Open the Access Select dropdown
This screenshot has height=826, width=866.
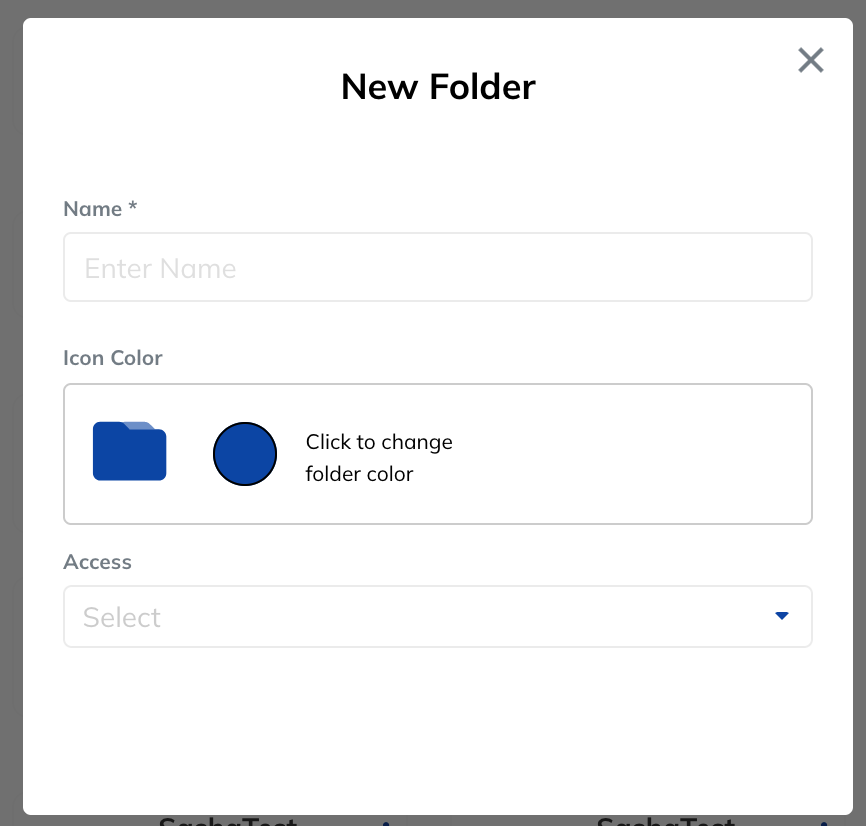437,616
